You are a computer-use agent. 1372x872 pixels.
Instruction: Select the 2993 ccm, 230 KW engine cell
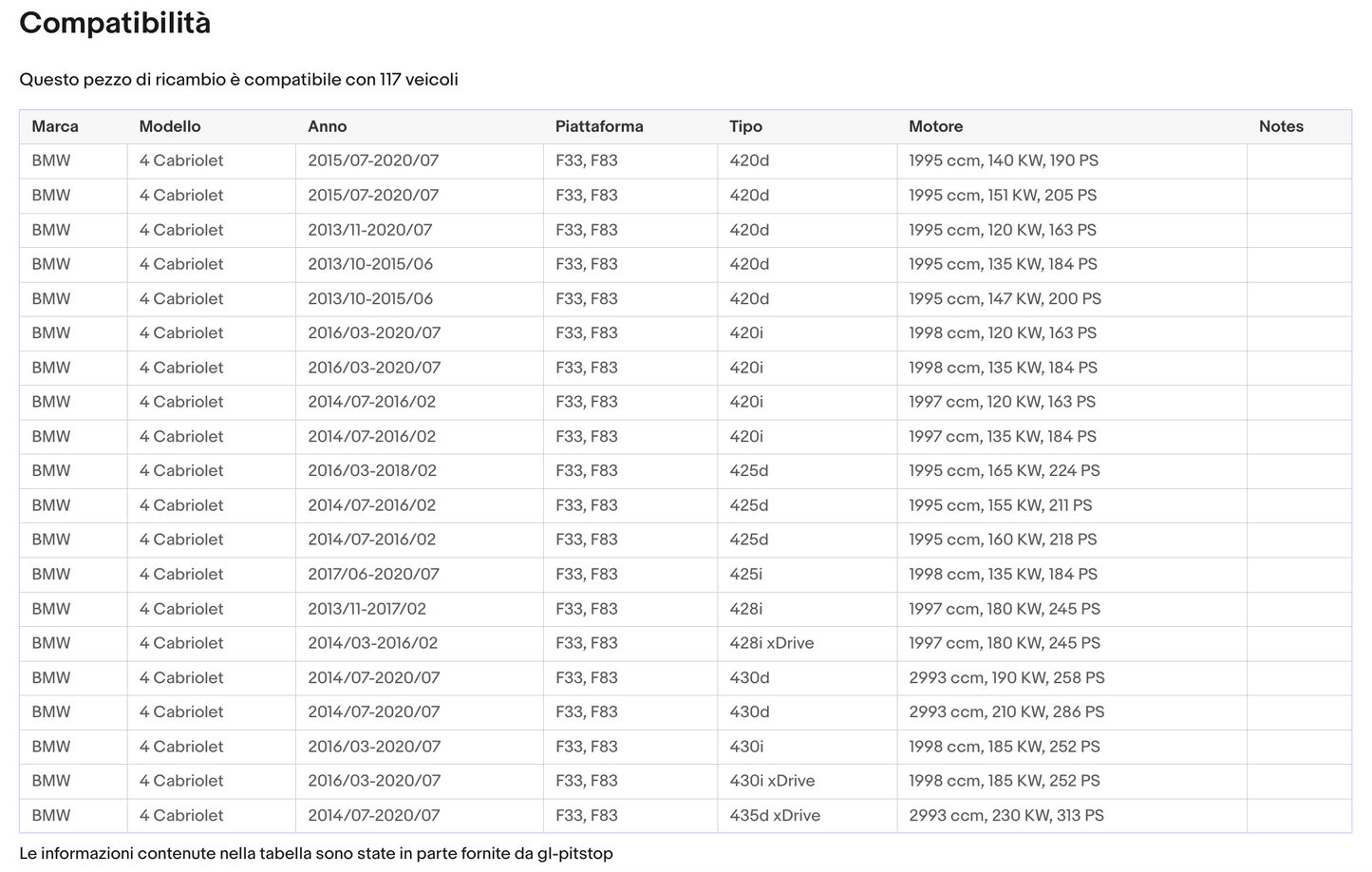[x=1006, y=815]
